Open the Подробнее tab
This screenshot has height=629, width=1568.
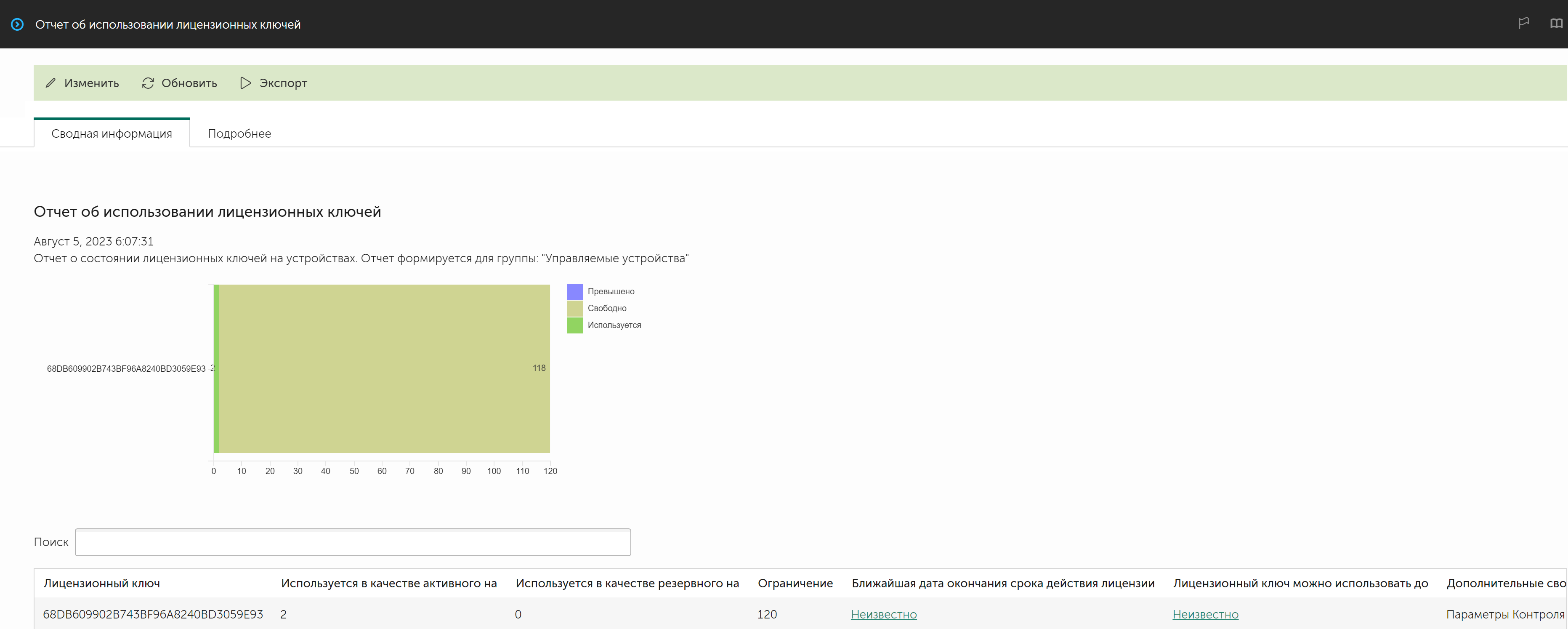239,133
